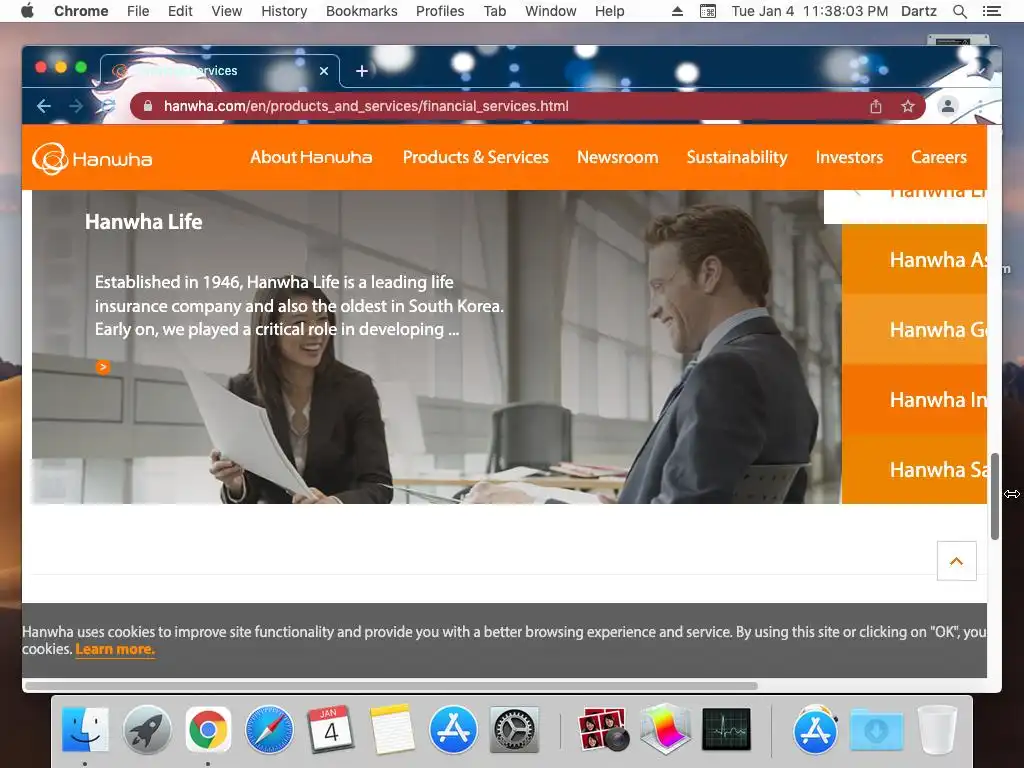This screenshot has height=768, width=1024.
Task: Open Safari from the dock
Action: pos(269,729)
